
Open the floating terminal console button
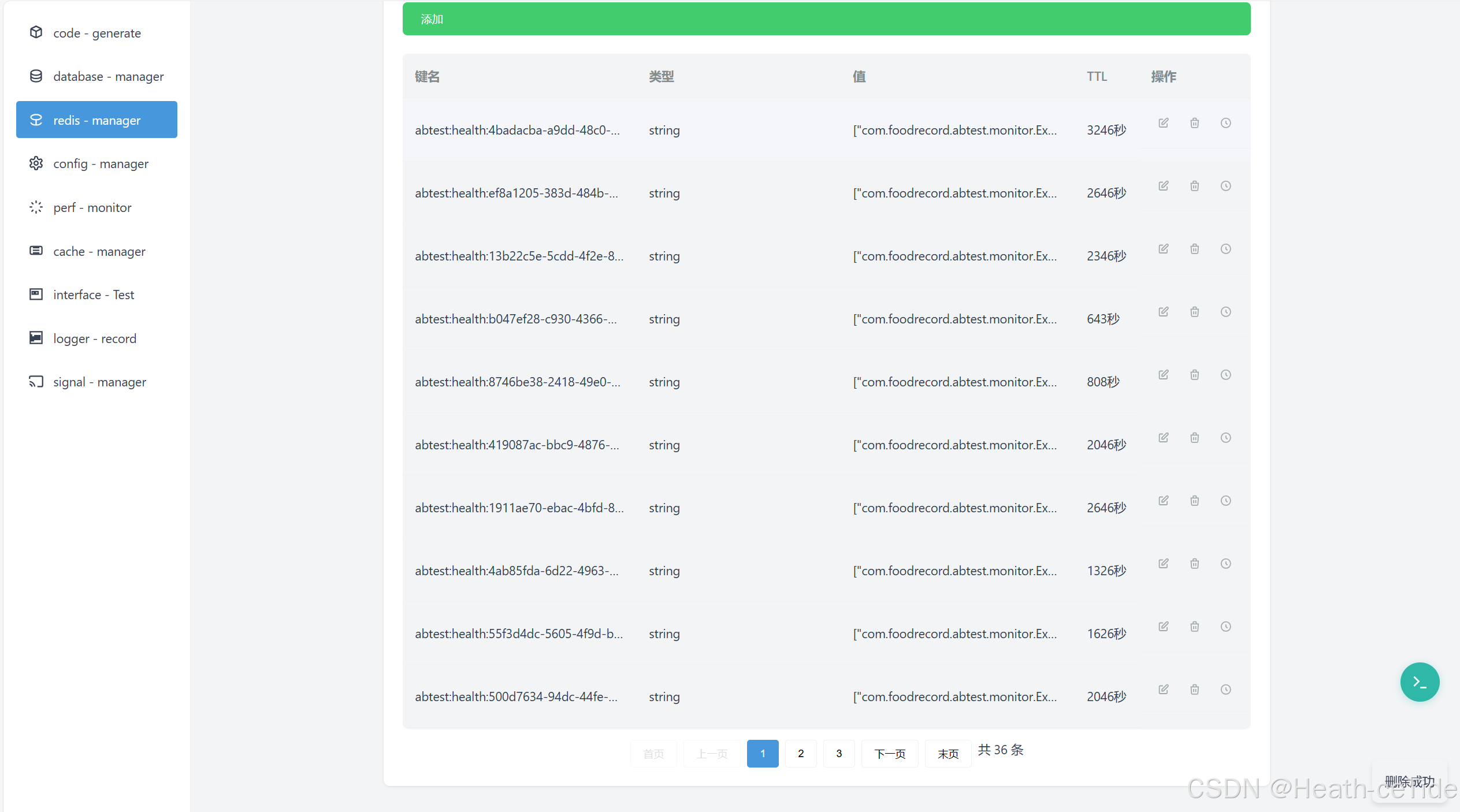[1419, 682]
